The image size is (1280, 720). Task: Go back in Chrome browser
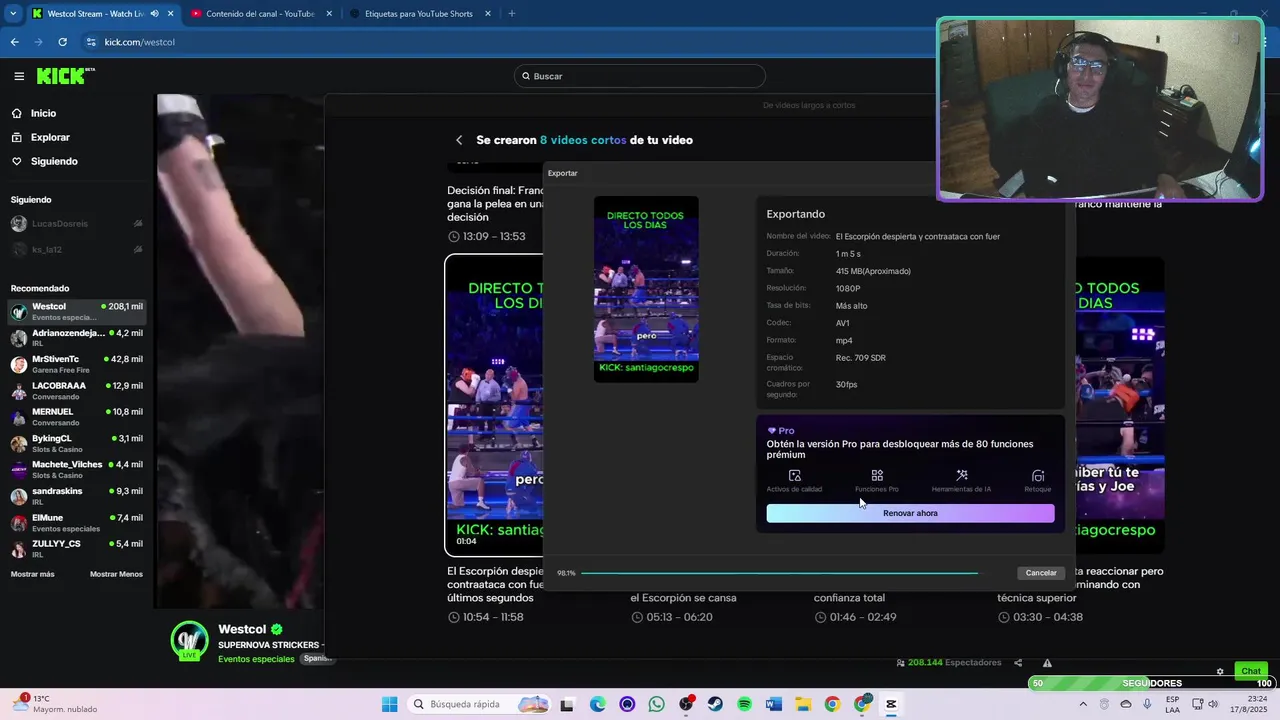(14, 42)
